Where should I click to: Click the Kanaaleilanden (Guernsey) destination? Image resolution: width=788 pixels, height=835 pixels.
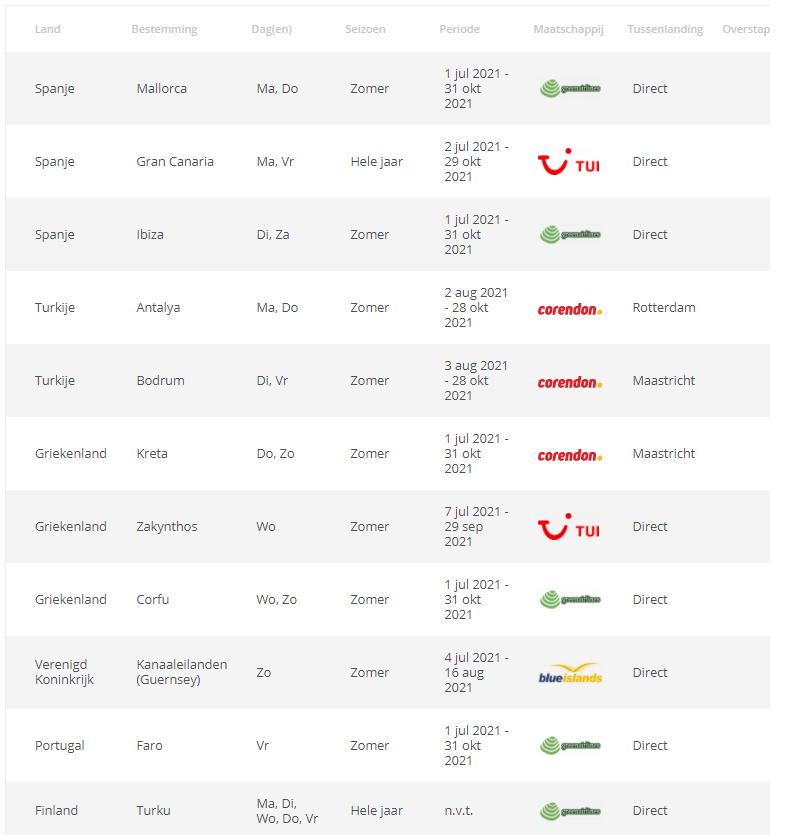click(x=182, y=672)
